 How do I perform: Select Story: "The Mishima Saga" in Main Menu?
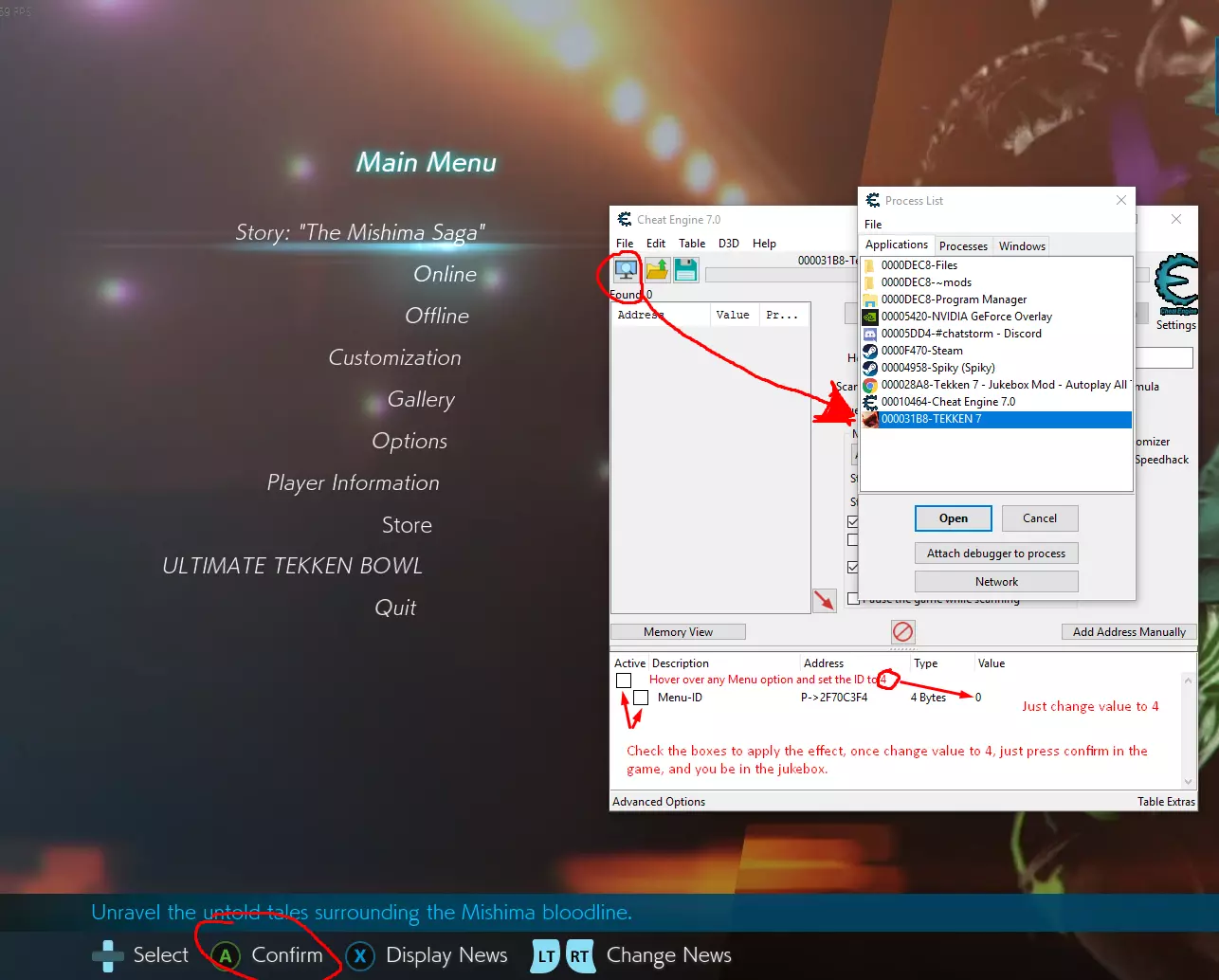click(360, 232)
